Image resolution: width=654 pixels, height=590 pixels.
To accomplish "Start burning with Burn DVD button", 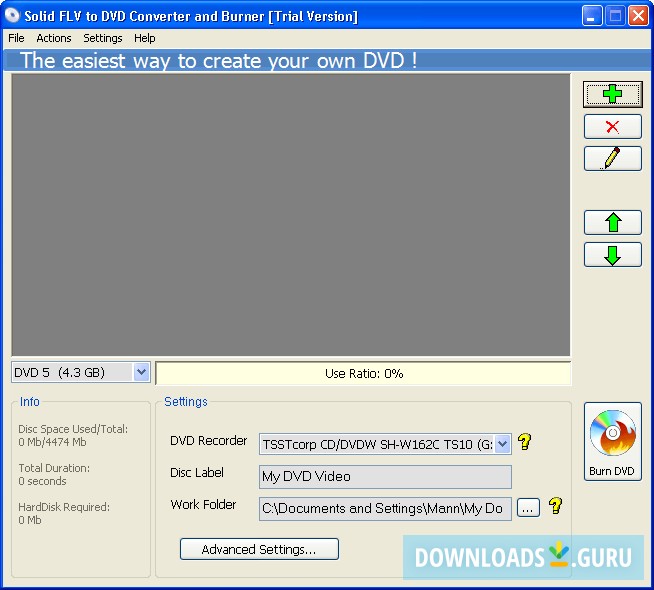I will 612,442.
